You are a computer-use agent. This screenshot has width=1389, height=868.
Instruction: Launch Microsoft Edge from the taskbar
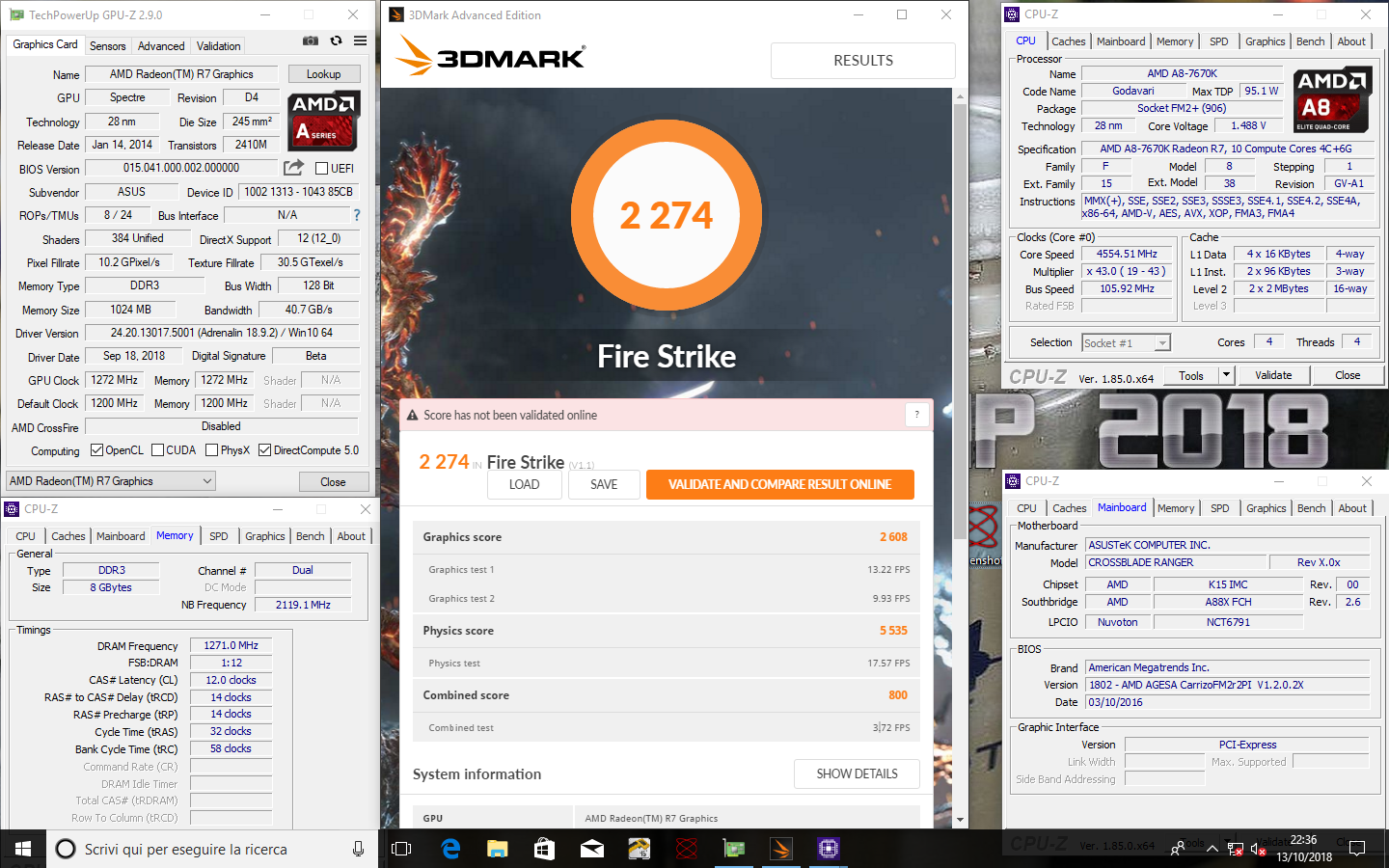point(450,849)
